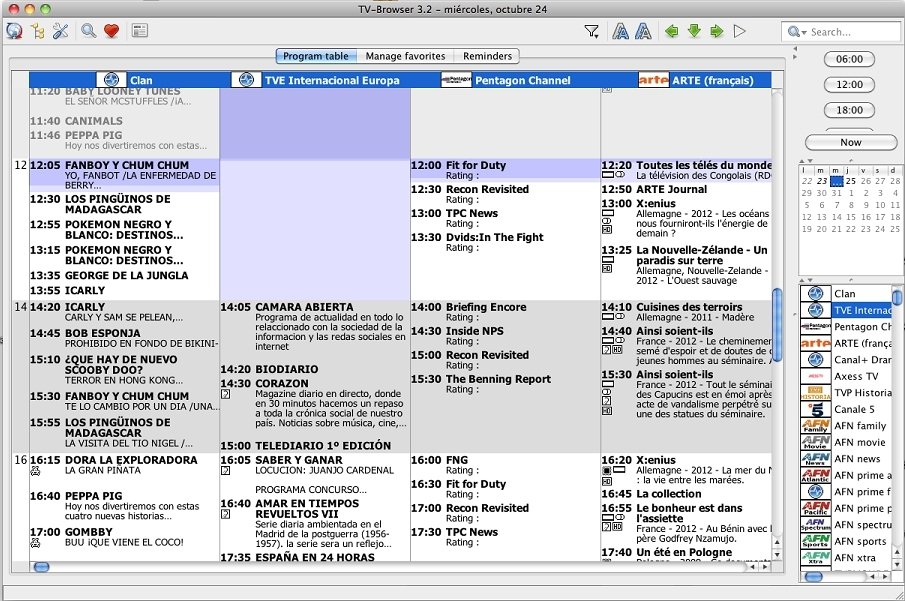Jump to 18:00 time button
905x601 pixels.
coord(850,110)
